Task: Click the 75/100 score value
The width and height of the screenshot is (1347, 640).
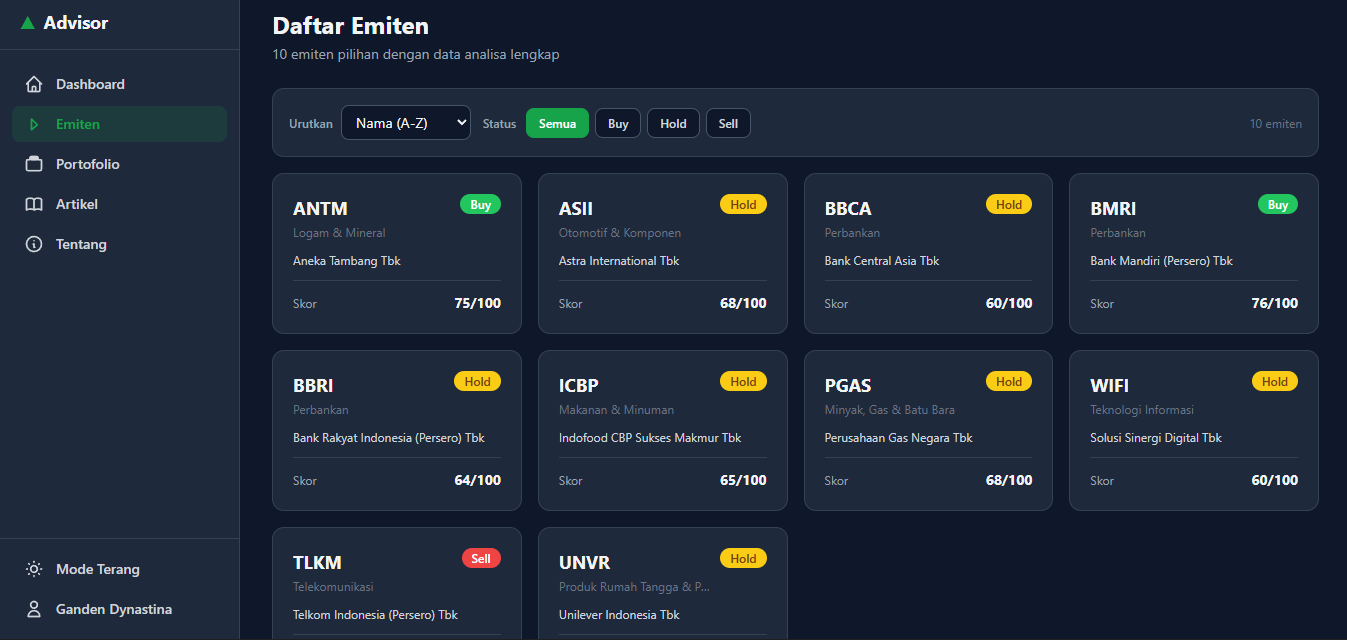Action: [x=477, y=303]
